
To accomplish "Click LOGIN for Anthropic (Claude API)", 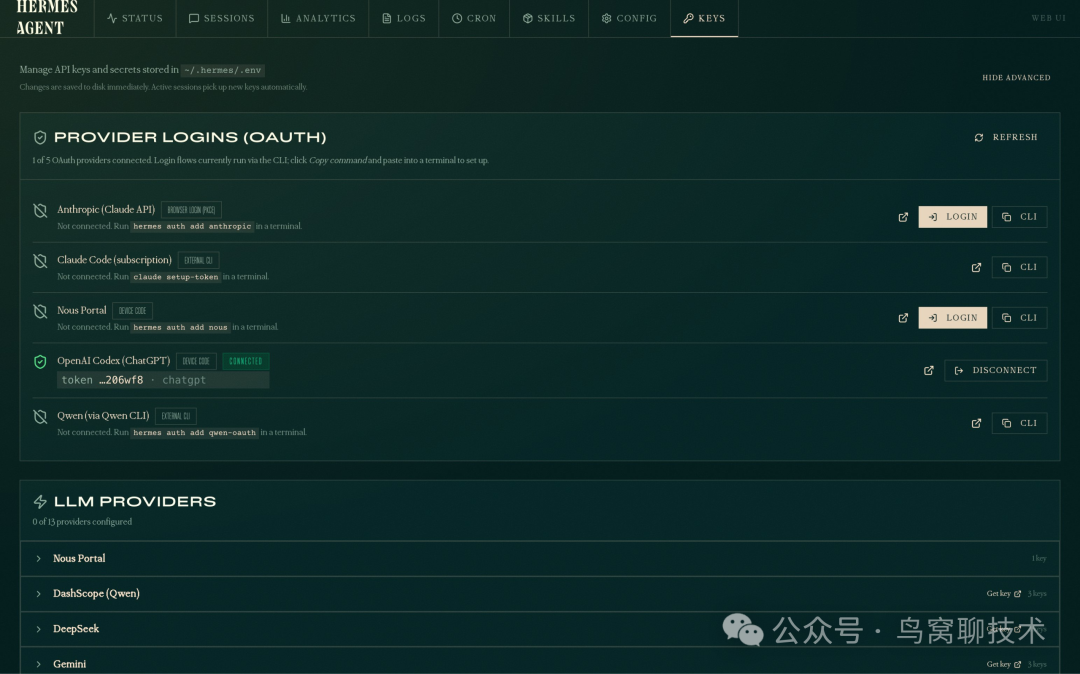I will pyautogui.click(x=952, y=216).
